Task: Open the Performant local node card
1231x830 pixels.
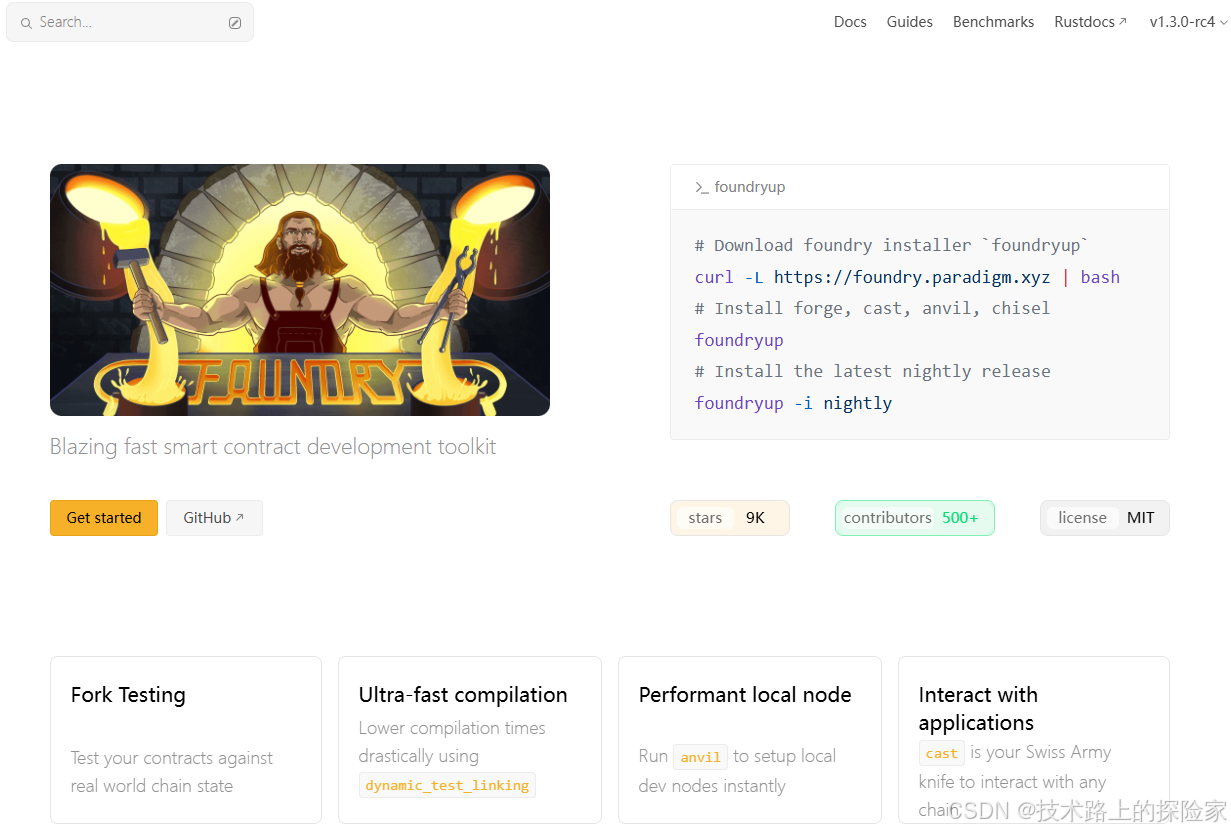Action: (x=750, y=740)
